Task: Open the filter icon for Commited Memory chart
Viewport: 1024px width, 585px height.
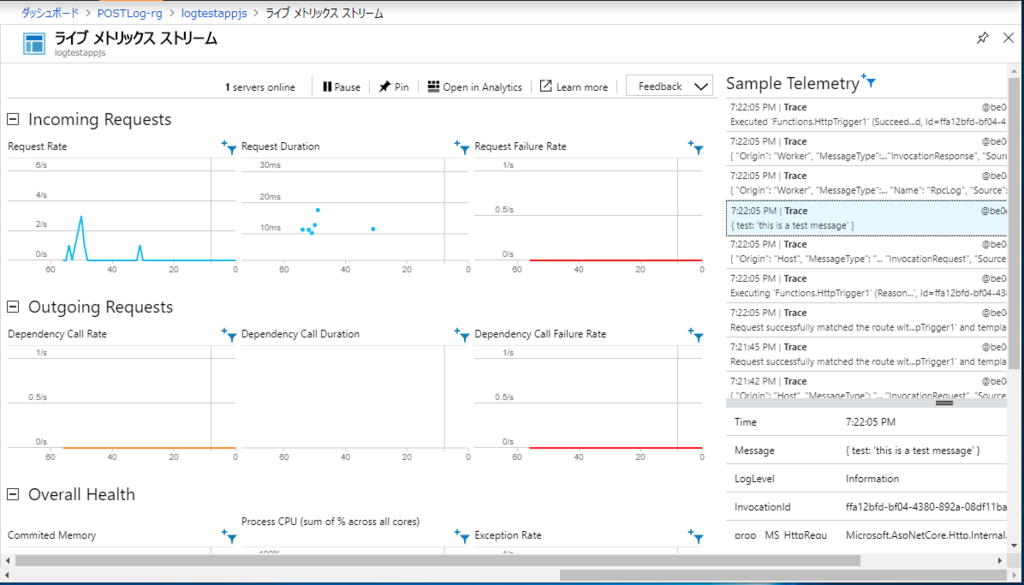Action: [x=229, y=536]
